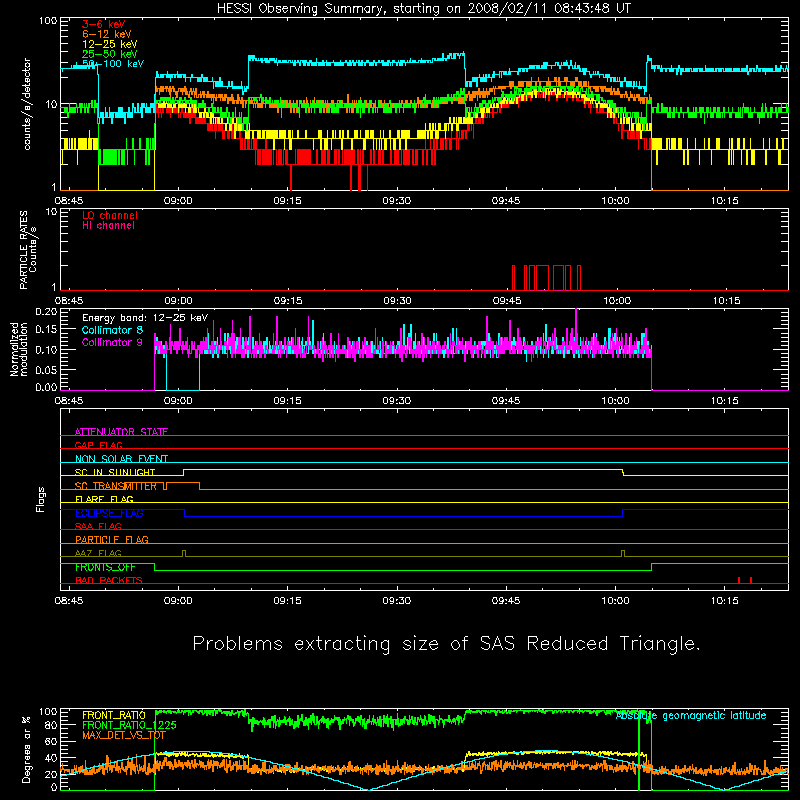The image size is (800, 800).
Task: Click the Normalized modulation axis label
Action: [19, 349]
